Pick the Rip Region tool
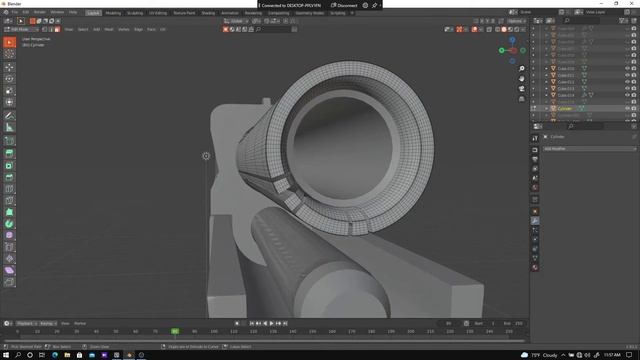 tap(9, 282)
